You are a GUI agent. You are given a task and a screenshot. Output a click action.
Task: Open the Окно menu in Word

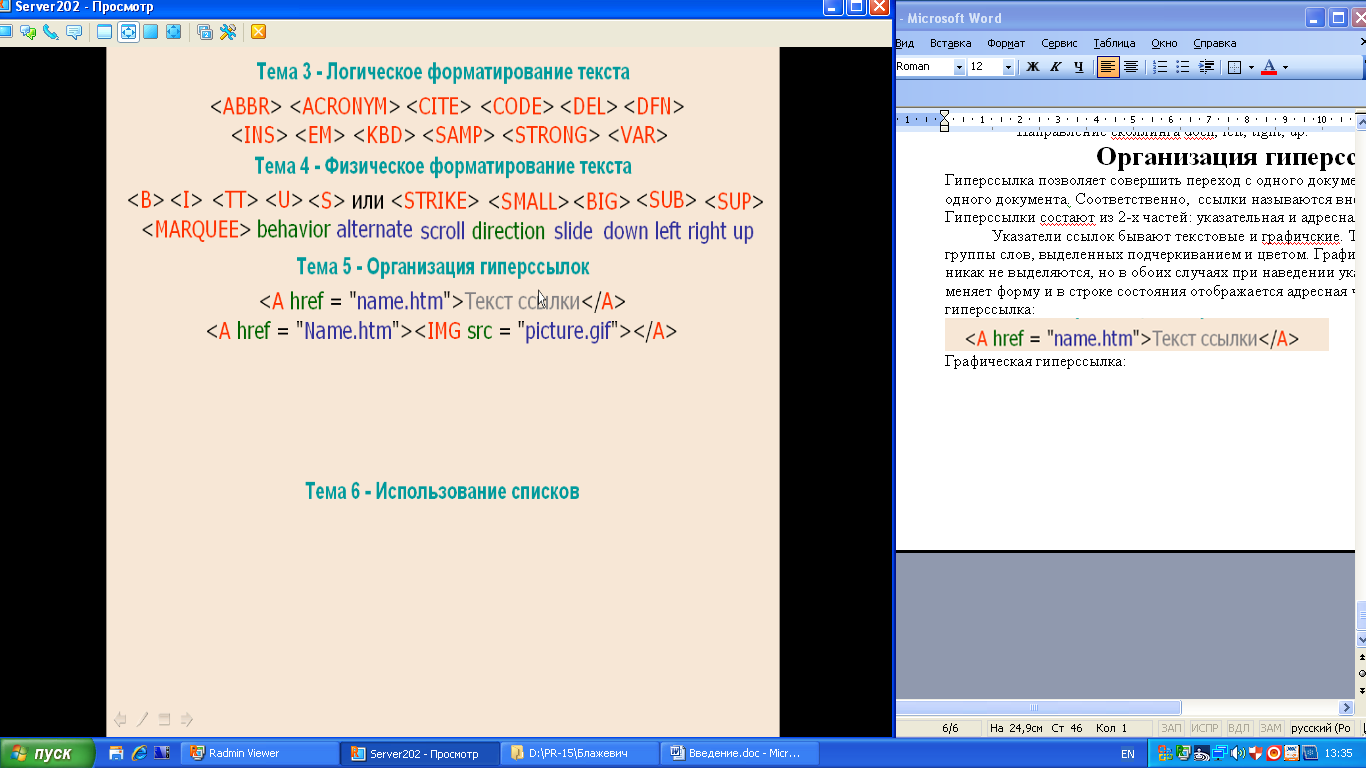click(1164, 43)
